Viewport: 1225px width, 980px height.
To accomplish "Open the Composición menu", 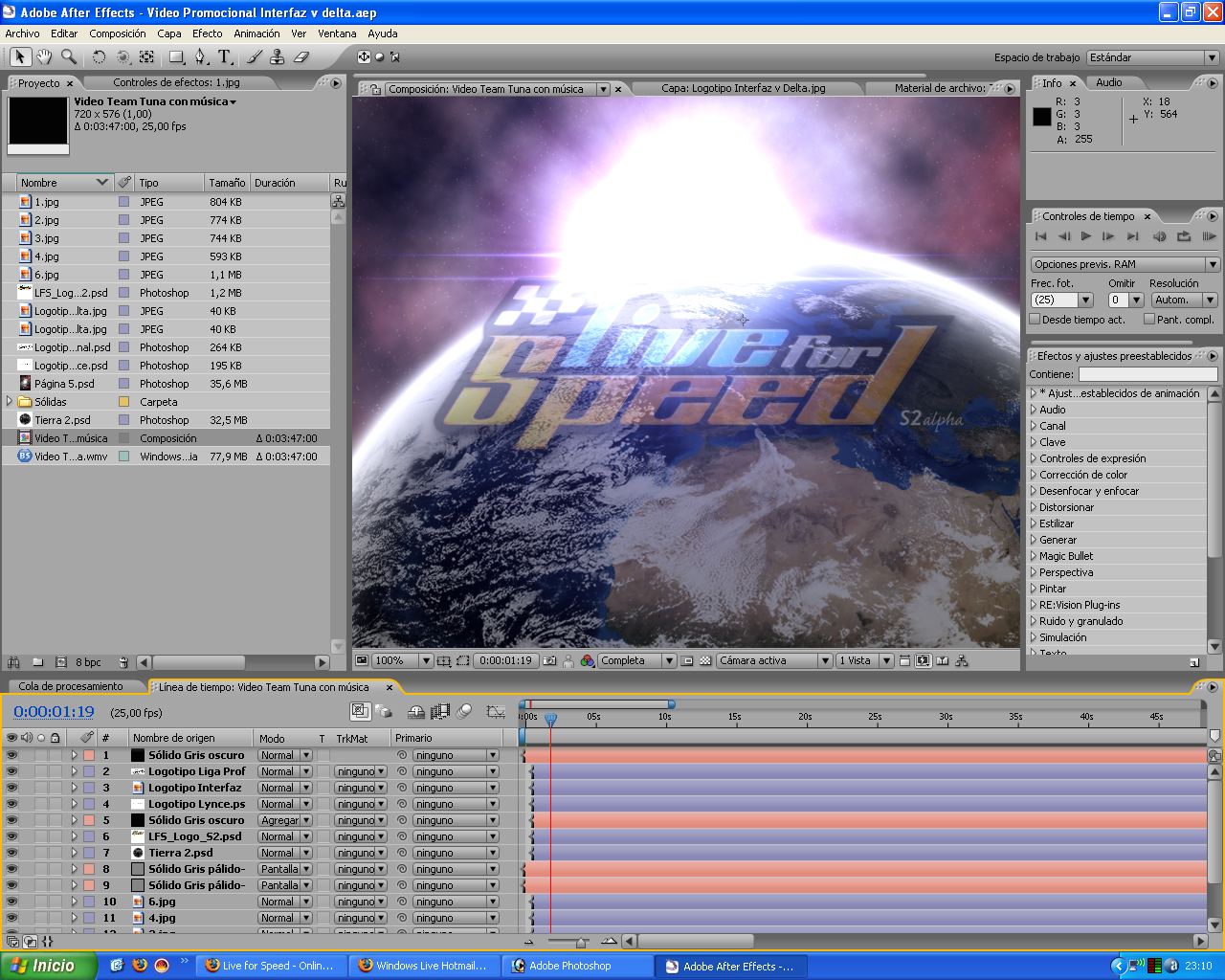I will [x=118, y=33].
